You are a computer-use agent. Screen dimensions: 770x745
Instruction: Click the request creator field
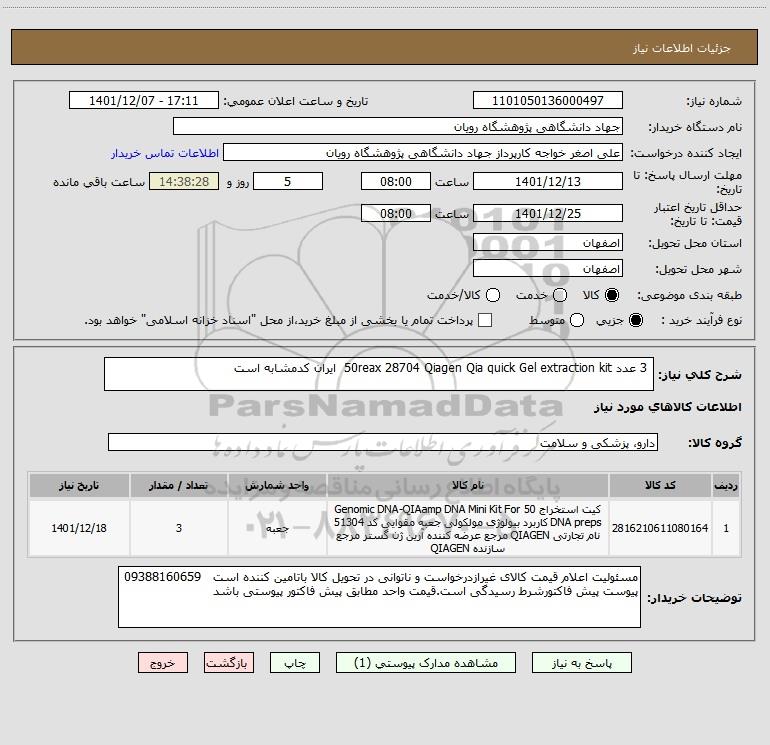click(423, 152)
